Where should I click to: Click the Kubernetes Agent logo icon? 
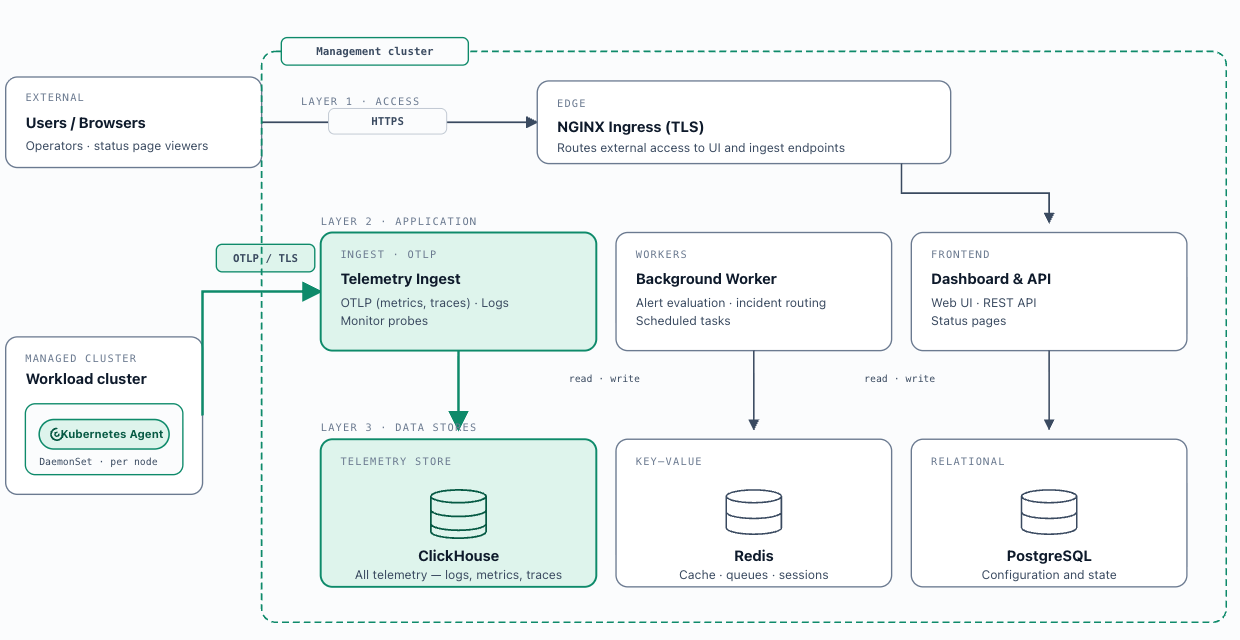click(x=57, y=434)
